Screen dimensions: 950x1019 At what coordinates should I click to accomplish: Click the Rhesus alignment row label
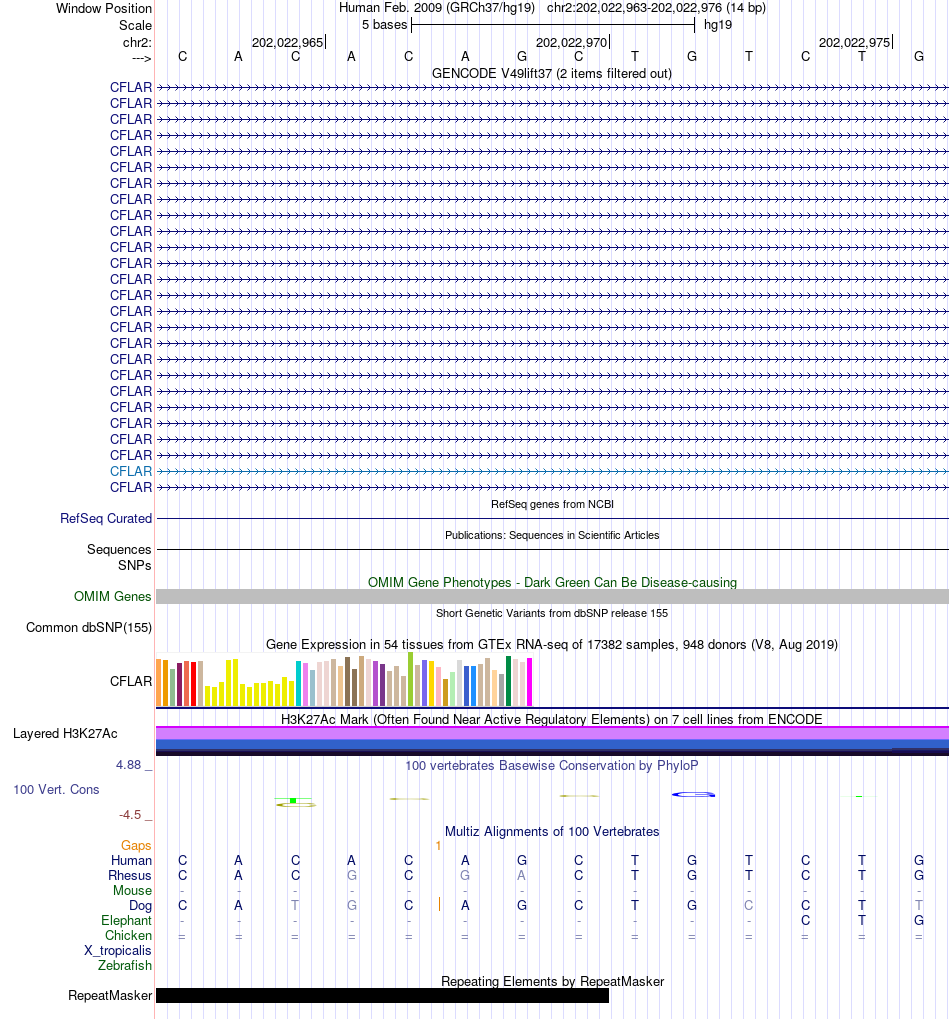pyautogui.click(x=130, y=875)
